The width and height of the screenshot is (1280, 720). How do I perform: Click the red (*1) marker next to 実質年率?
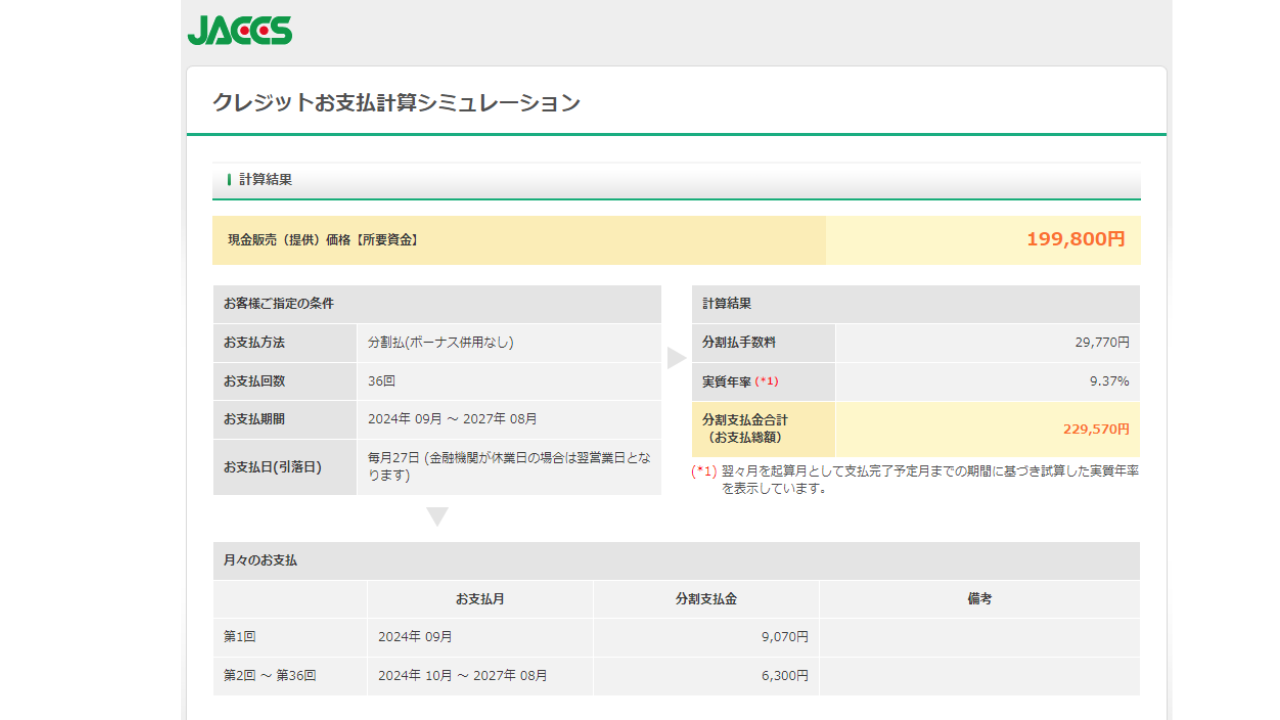(x=766, y=382)
